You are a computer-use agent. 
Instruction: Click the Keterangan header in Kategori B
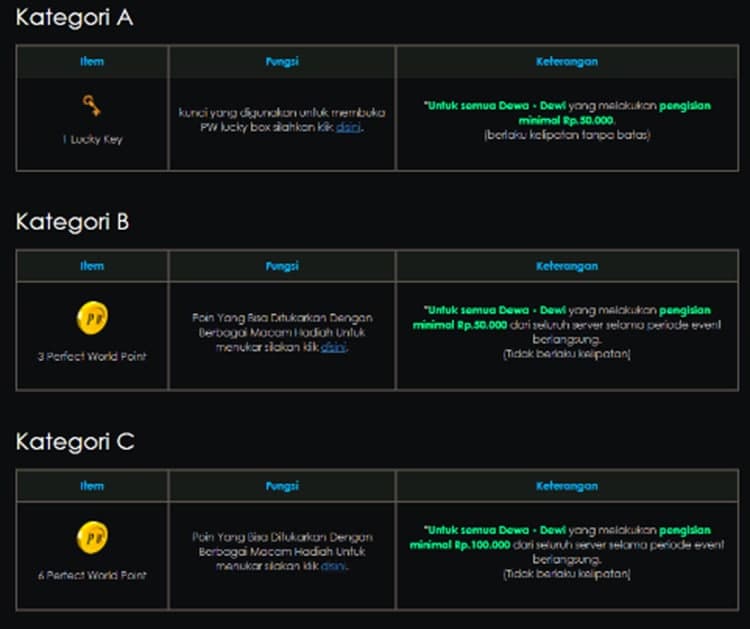tap(567, 266)
